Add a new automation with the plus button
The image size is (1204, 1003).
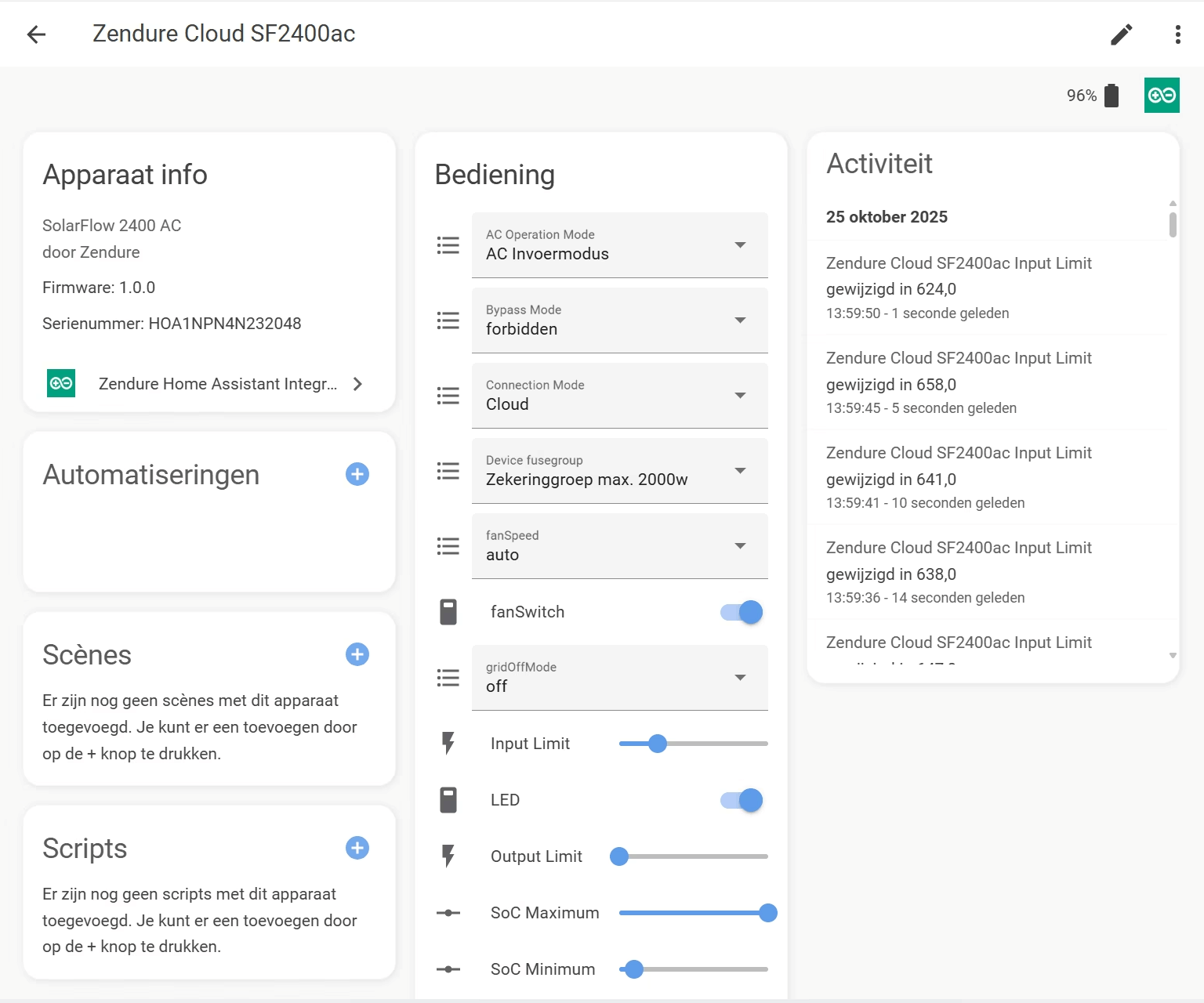357,474
